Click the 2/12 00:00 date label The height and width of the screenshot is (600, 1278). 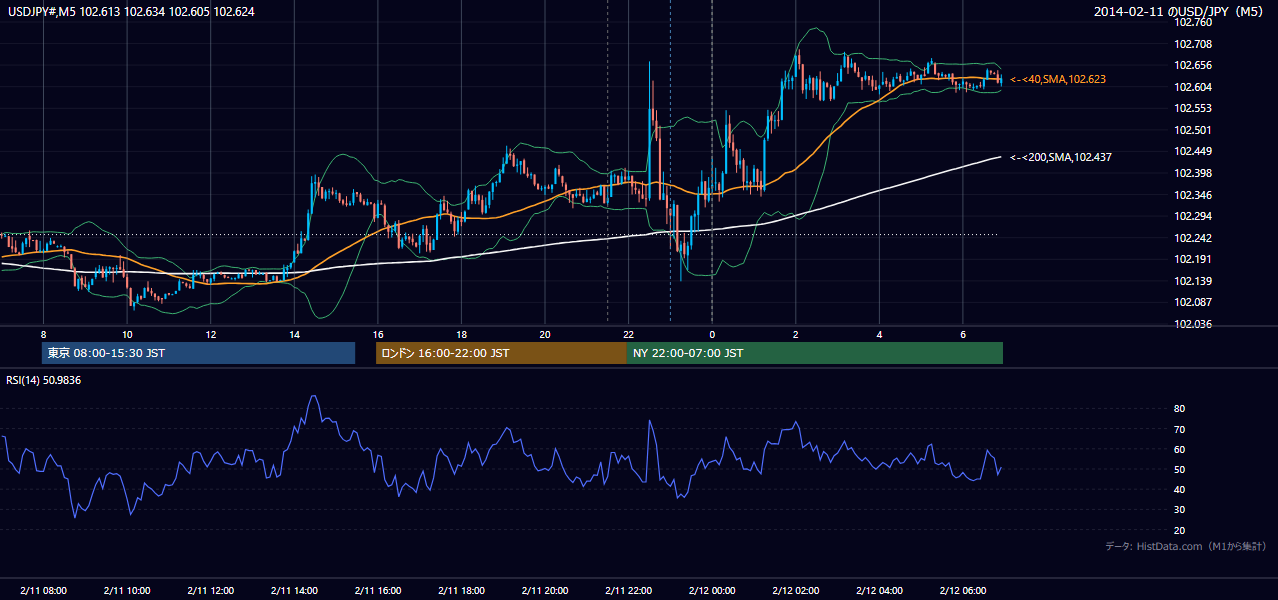click(712, 590)
